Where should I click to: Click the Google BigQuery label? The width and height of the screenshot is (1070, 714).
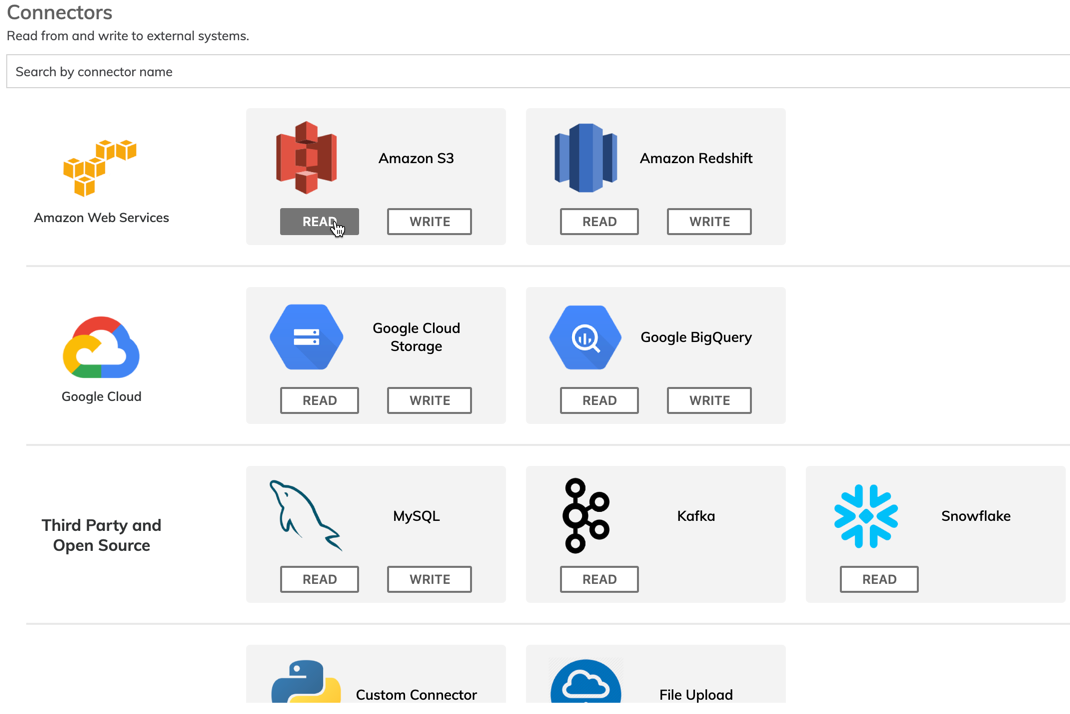tap(696, 337)
